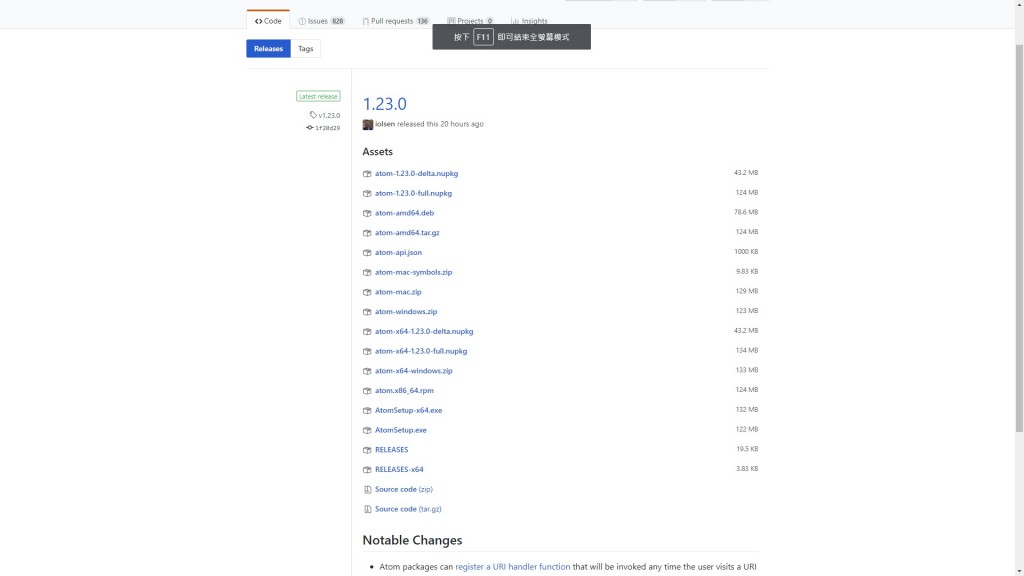Open the Code tab
This screenshot has width=1024, height=576.
268,21
